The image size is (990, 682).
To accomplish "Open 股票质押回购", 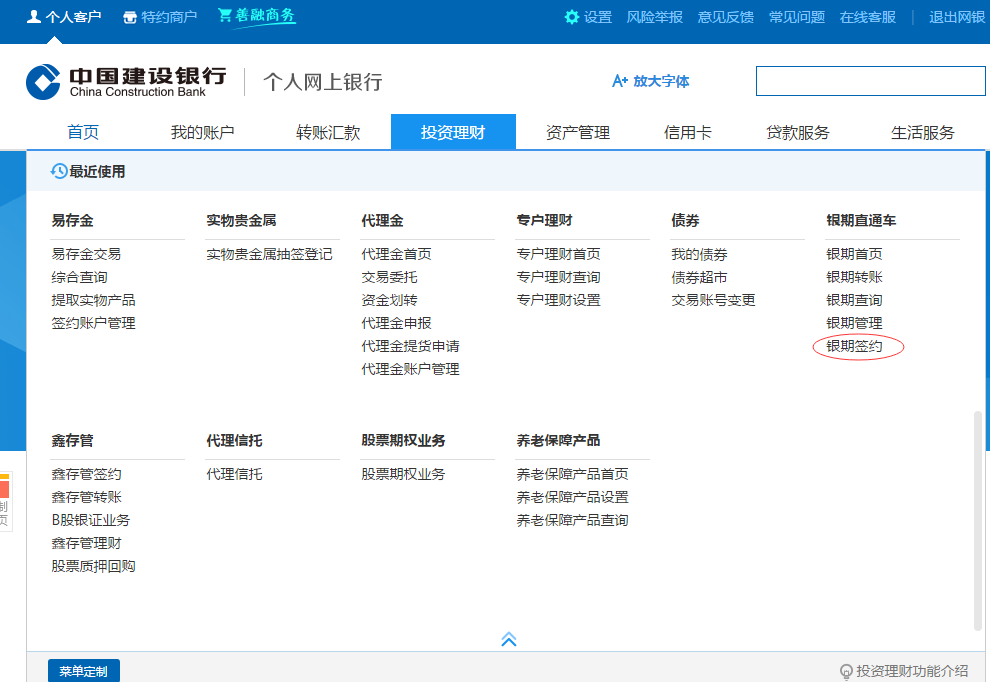I will point(93,566).
